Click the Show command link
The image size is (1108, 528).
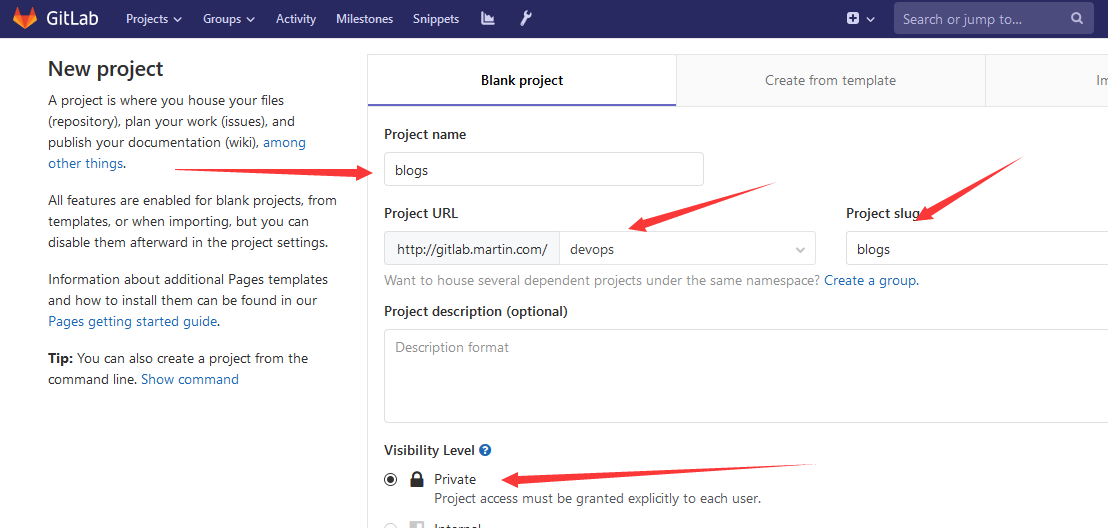pyautogui.click(x=190, y=379)
